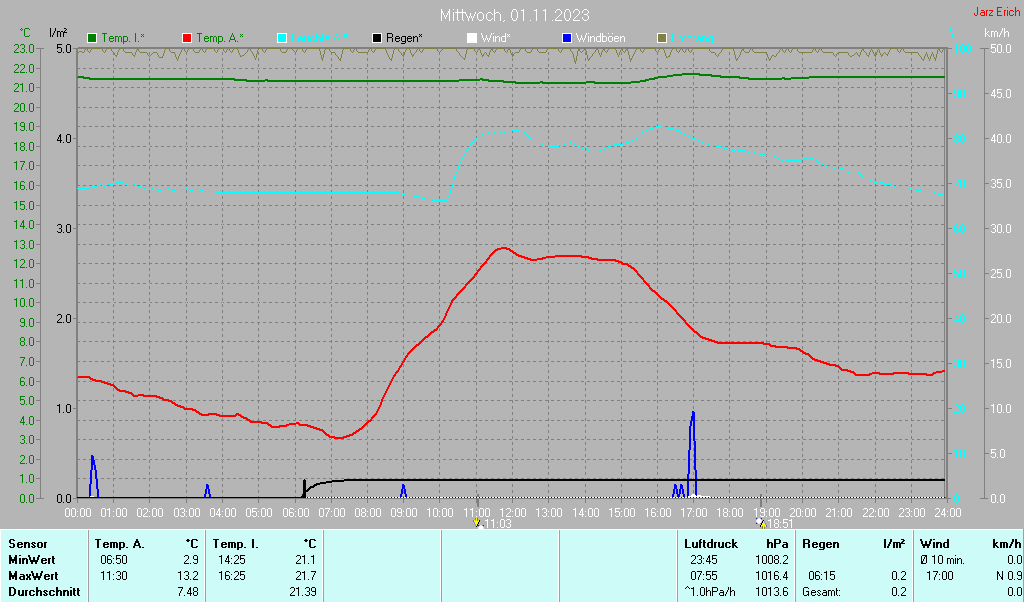Click the '^1.0hPa/h' trend label
The image size is (1024, 602).
click(709, 592)
